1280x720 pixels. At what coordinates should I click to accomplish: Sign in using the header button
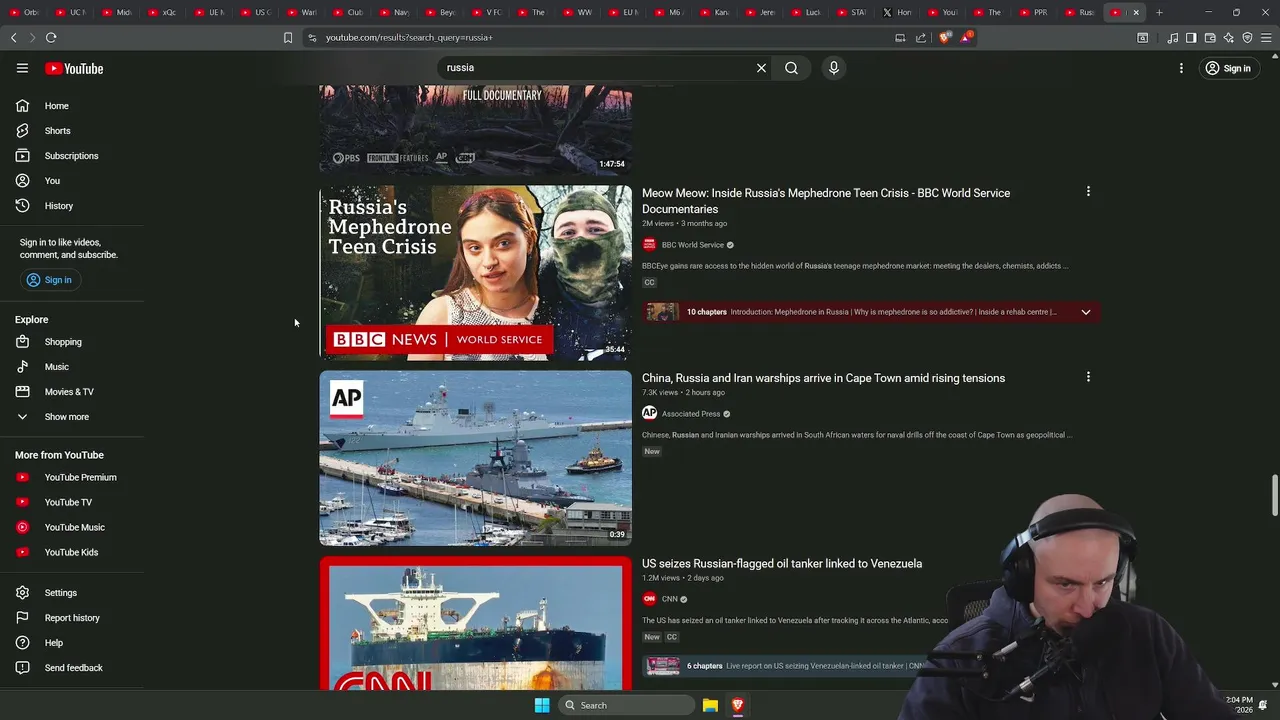1228,68
